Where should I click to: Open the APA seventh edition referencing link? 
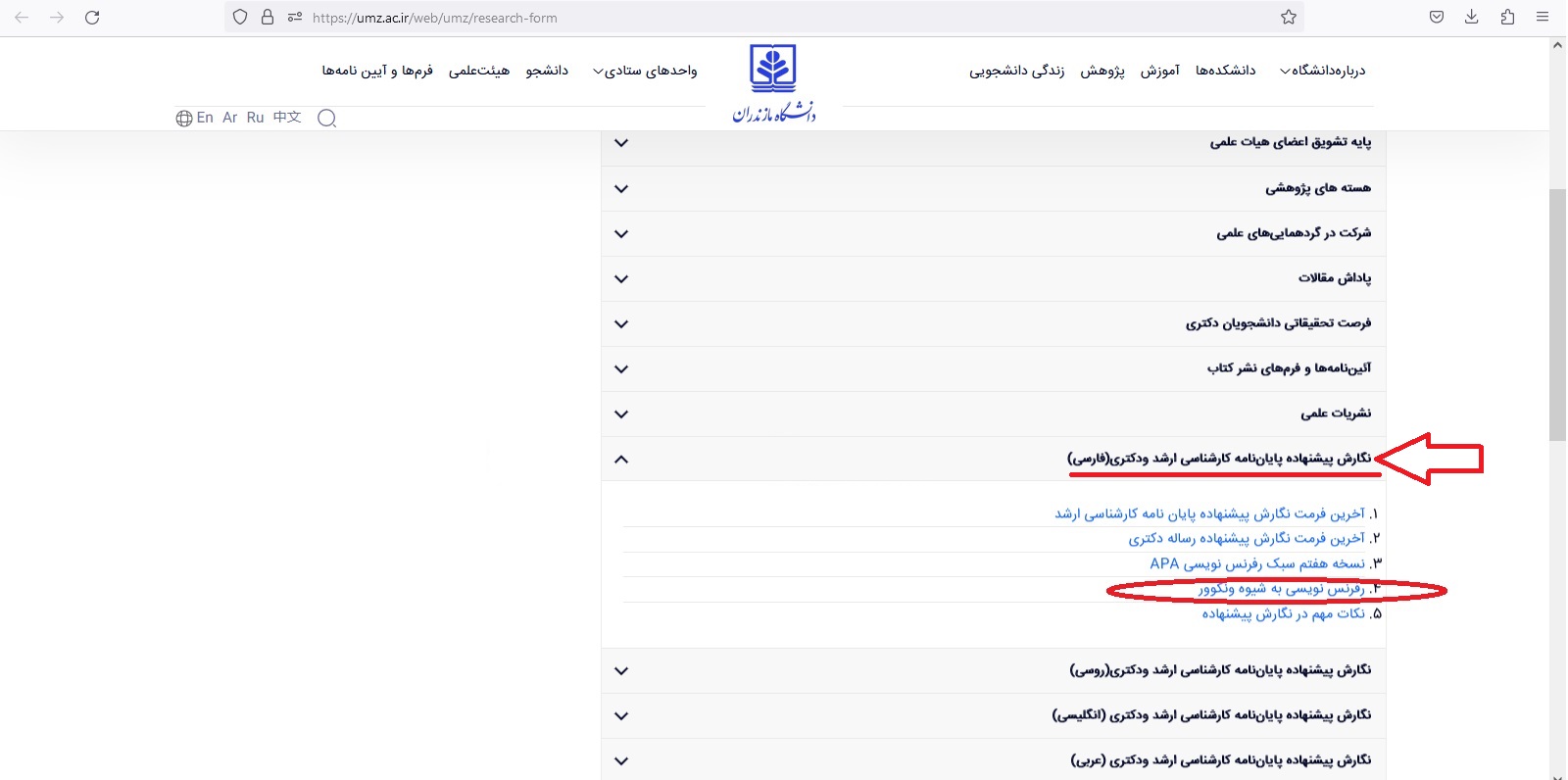point(1257,563)
